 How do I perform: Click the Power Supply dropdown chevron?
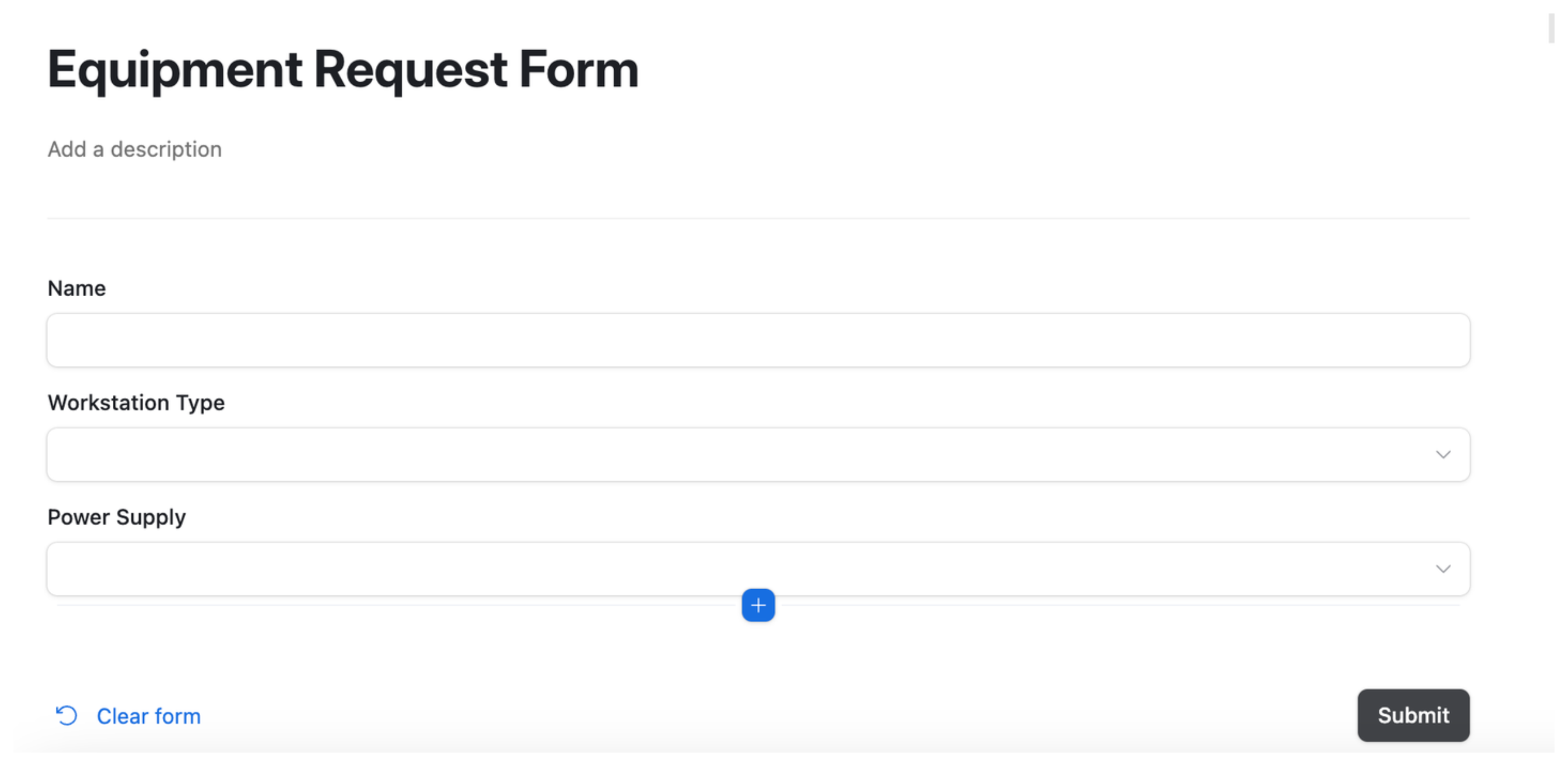[x=1443, y=569]
